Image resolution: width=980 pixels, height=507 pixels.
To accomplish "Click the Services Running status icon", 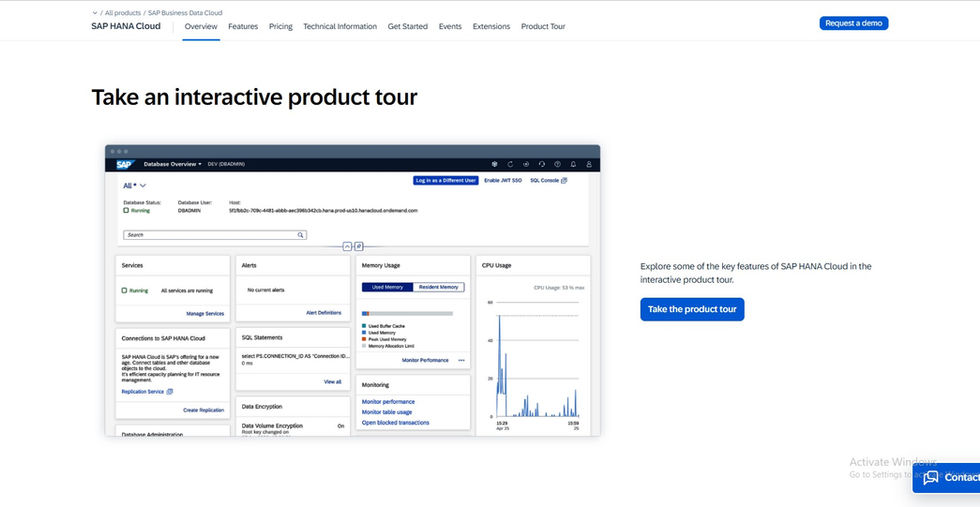I will coord(124,291).
